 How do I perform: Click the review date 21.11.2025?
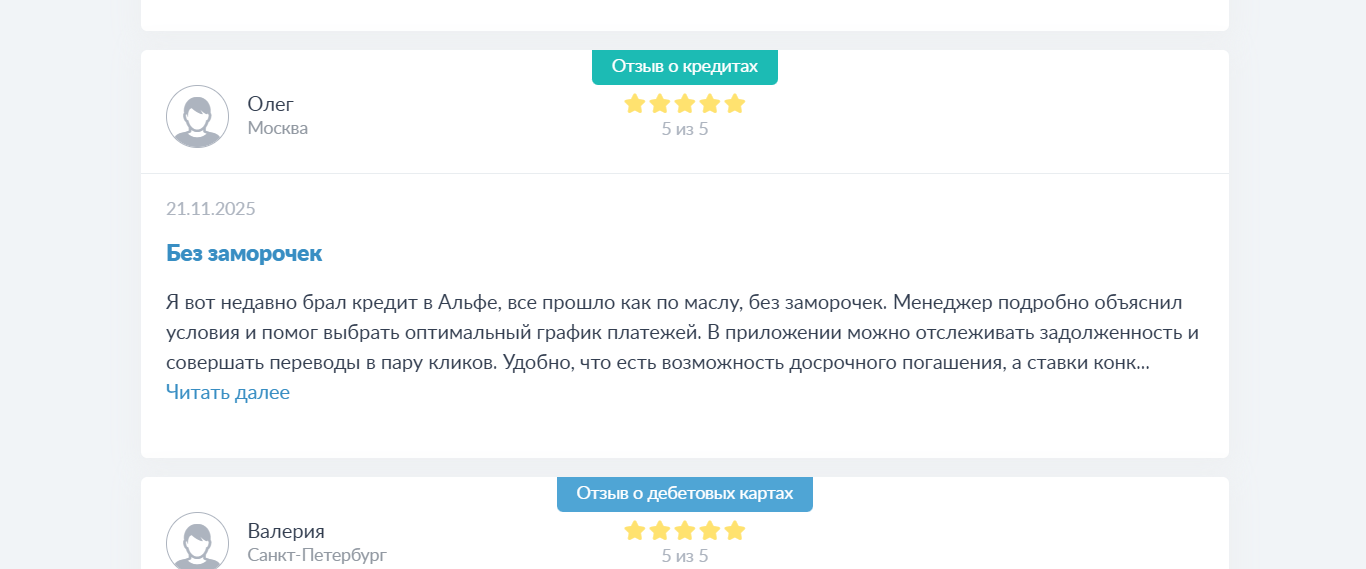(211, 209)
